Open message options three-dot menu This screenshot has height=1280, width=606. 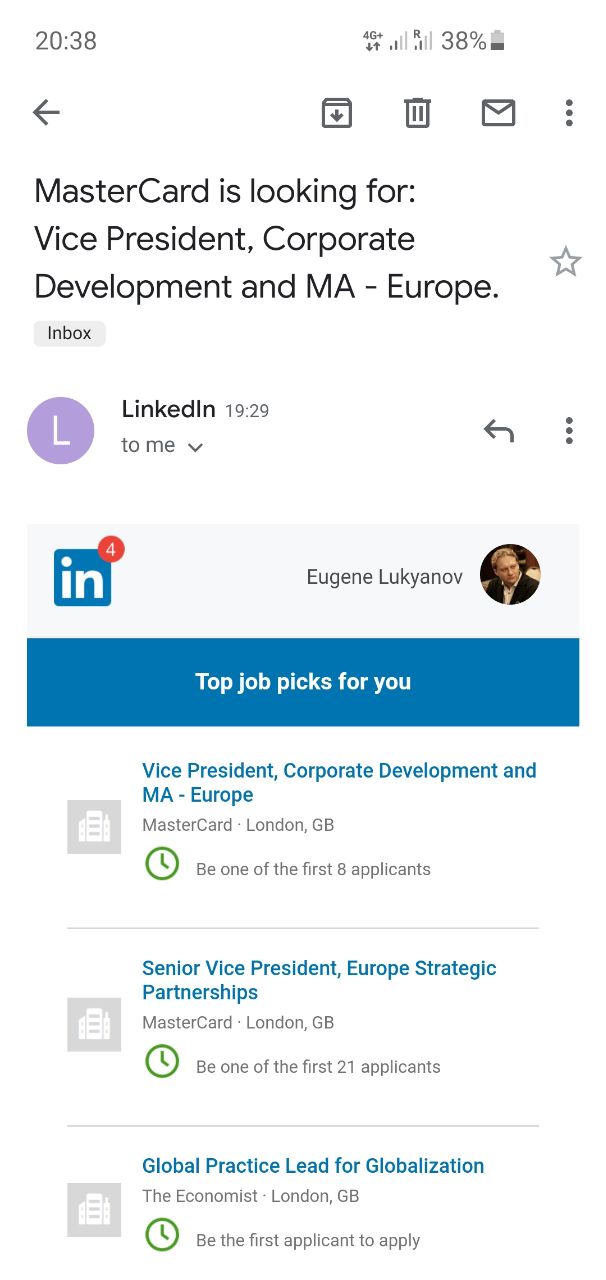point(569,431)
